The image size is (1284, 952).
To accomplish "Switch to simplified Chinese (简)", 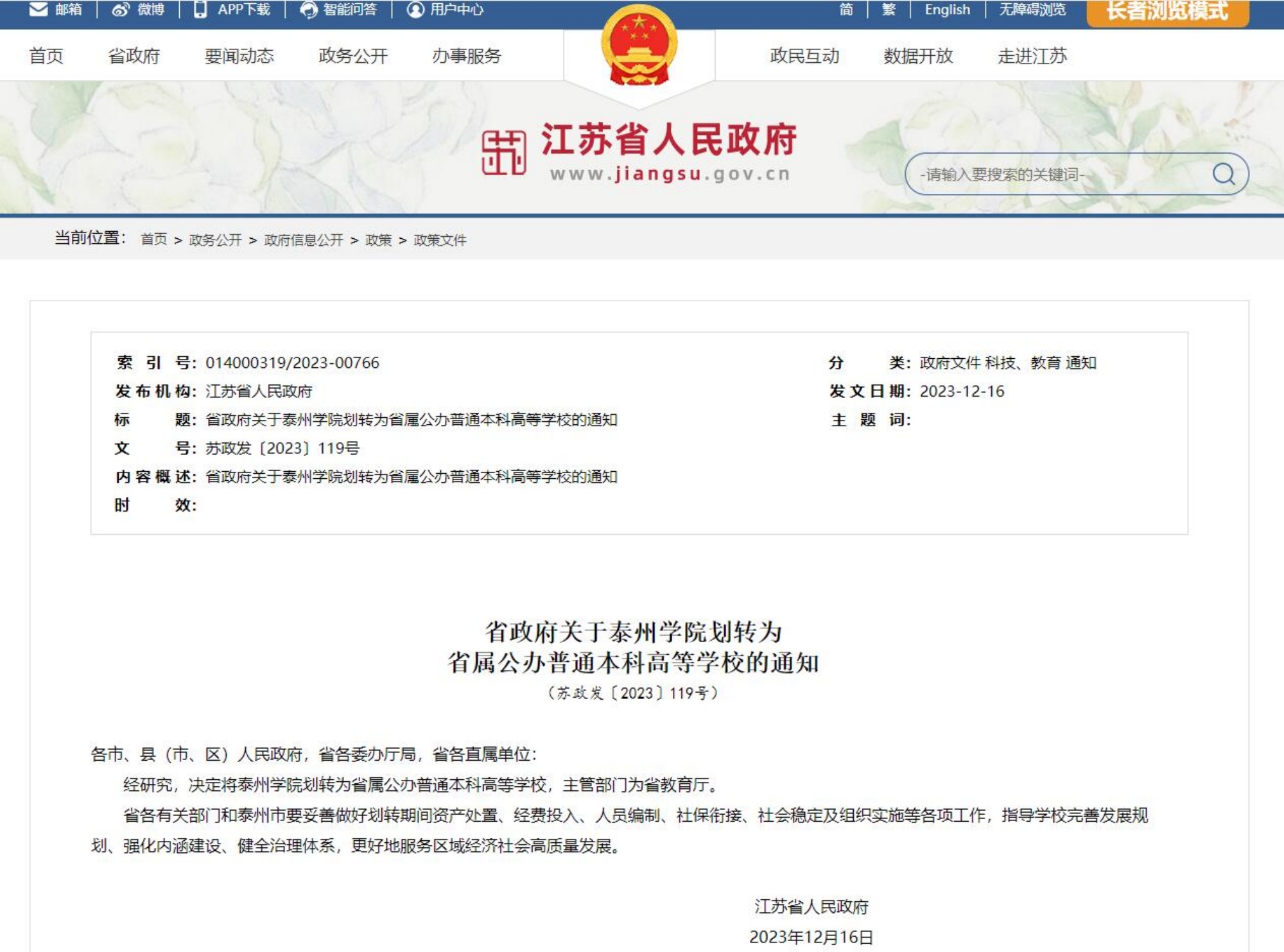I will [846, 10].
